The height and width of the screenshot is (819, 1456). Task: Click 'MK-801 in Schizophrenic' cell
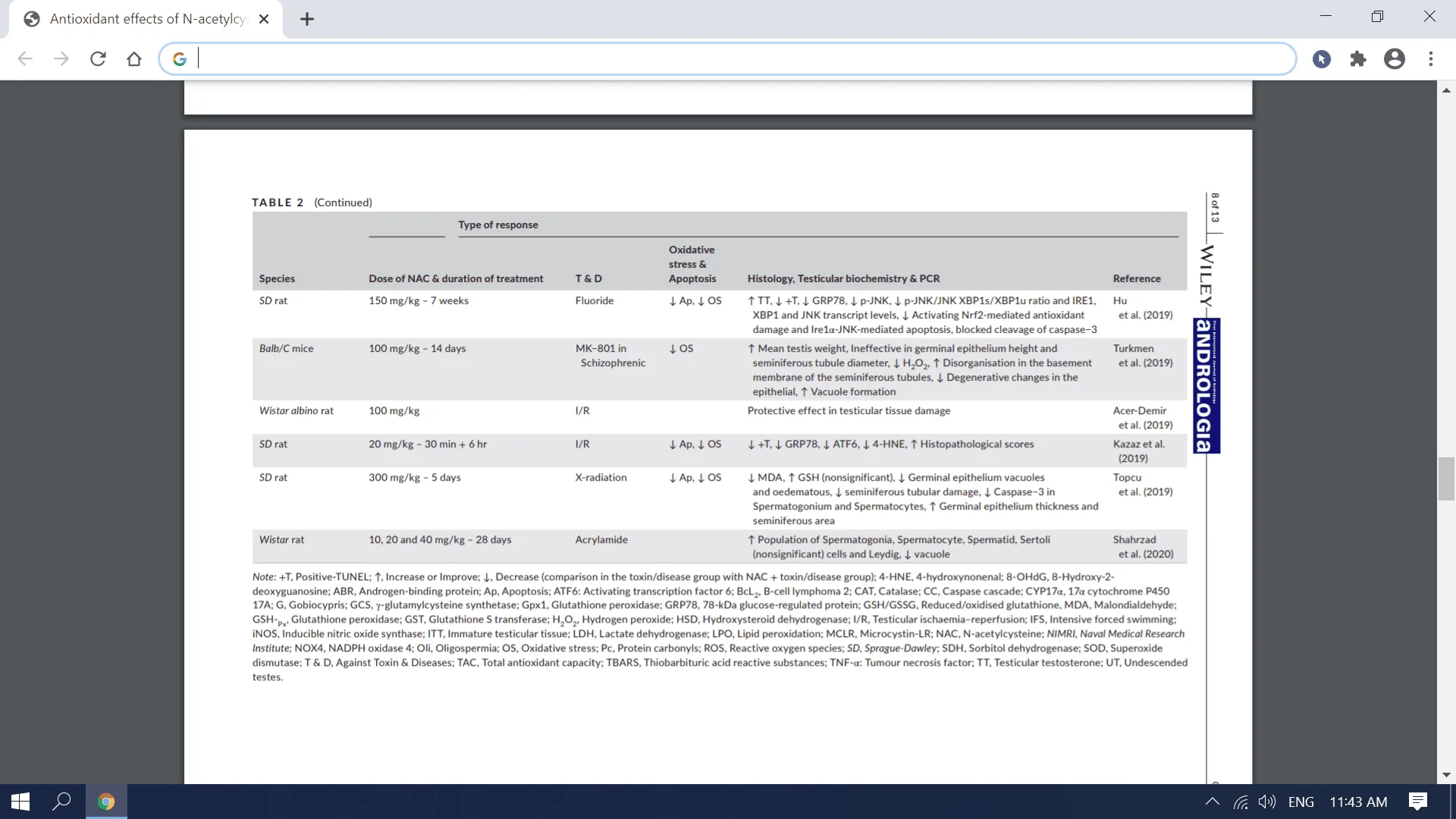coord(610,356)
